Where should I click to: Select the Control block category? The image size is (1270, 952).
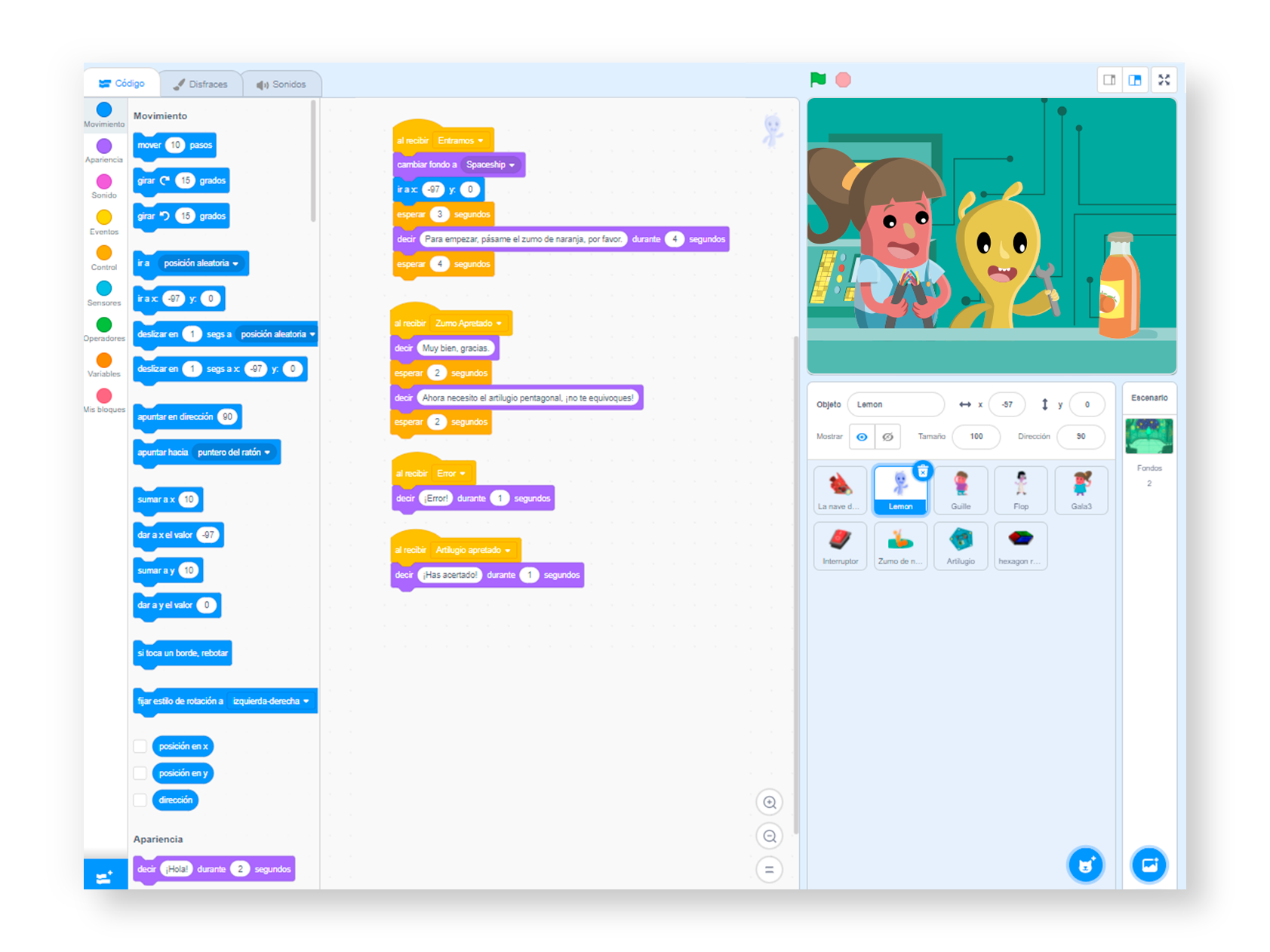104,253
